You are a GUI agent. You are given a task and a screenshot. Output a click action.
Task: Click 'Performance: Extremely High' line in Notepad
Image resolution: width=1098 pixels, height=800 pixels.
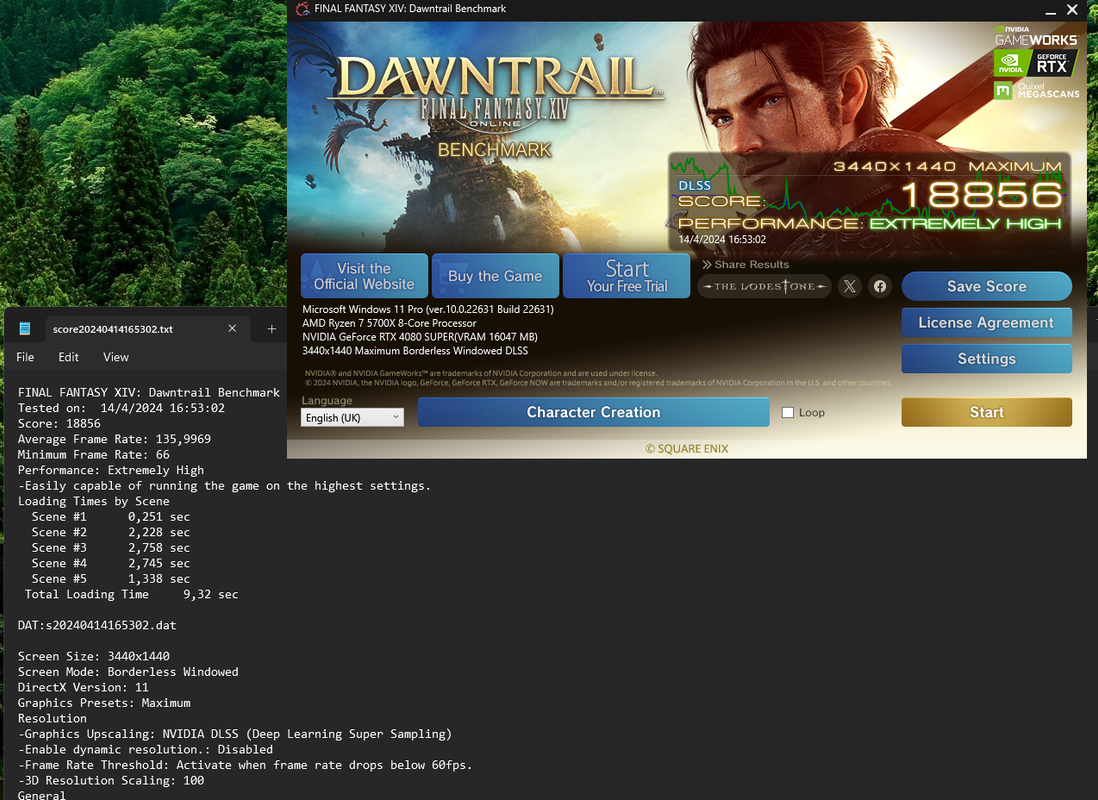point(111,470)
